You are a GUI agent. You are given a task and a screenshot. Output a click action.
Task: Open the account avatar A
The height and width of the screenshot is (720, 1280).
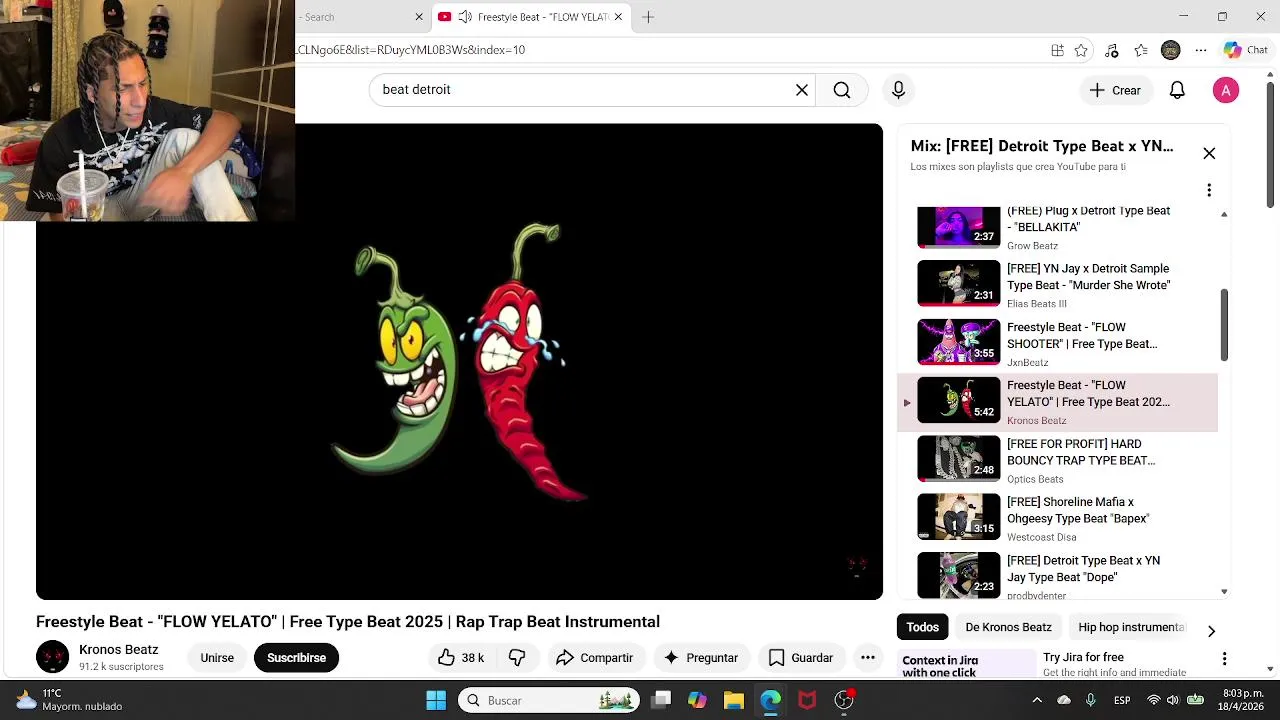1226,90
